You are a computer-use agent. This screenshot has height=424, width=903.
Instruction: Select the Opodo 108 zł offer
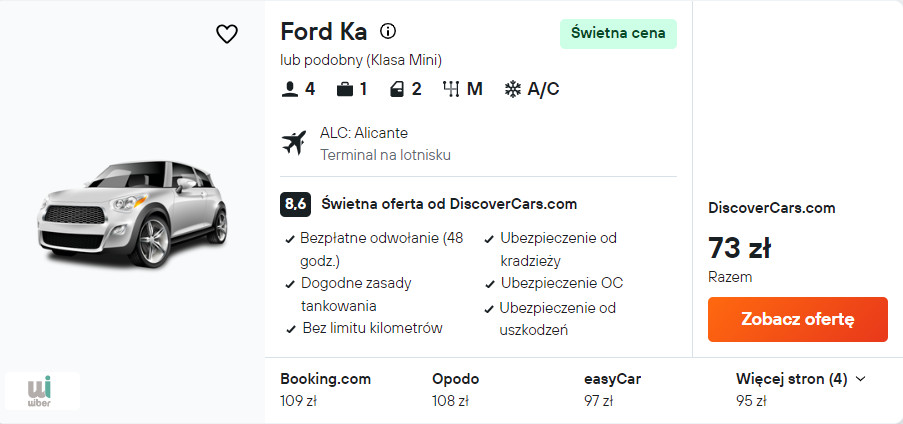pyautogui.click(x=455, y=389)
